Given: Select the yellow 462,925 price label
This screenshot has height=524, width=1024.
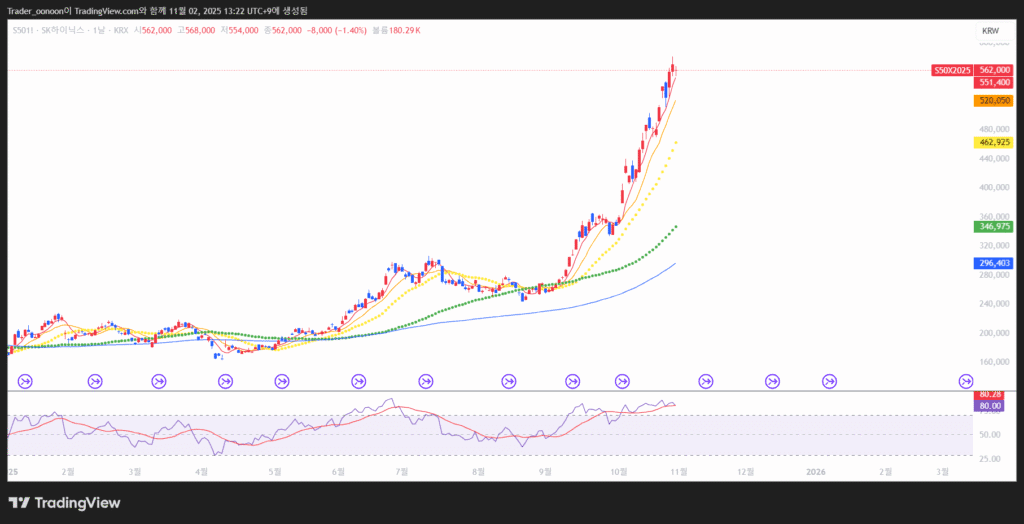Looking at the screenshot, I should coord(994,143).
